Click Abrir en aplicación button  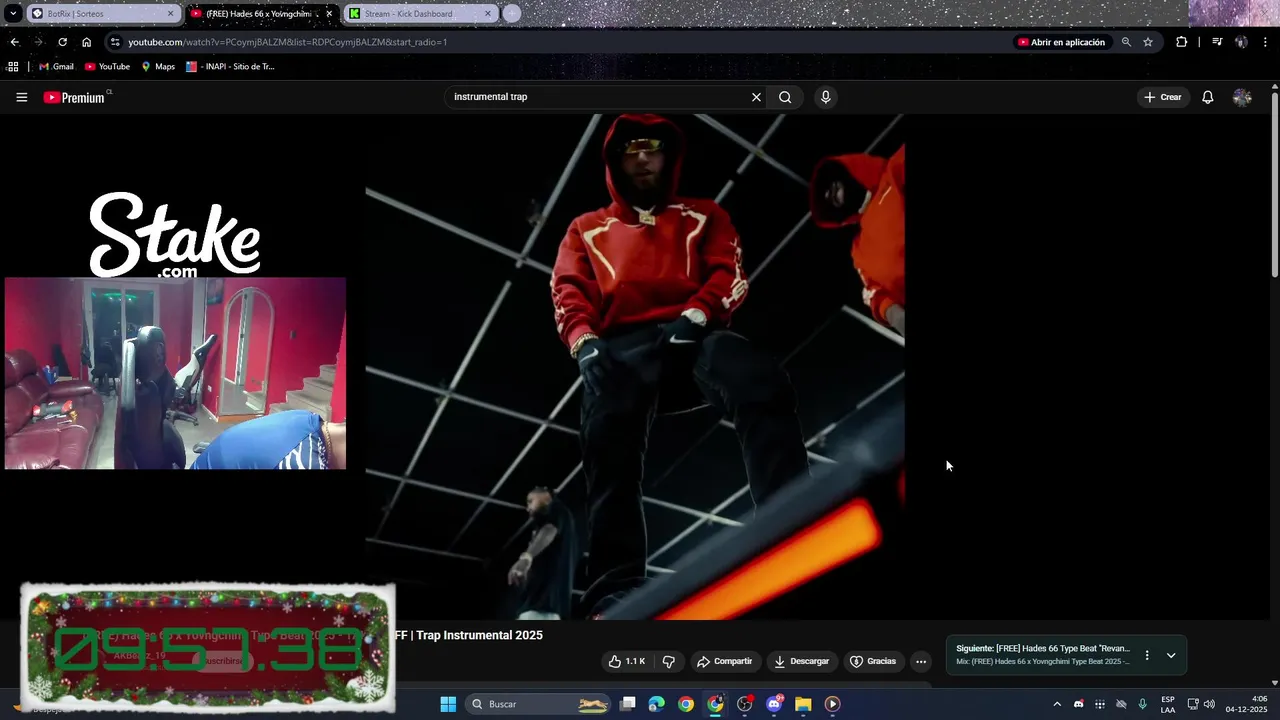1061,42
